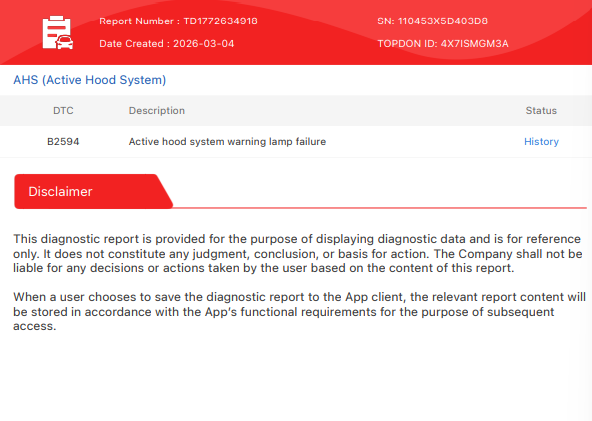Select the Active hood system warning lamp description
Image resolution: width=592 pixels, height=421 pixels.
[x=227, y=142]
